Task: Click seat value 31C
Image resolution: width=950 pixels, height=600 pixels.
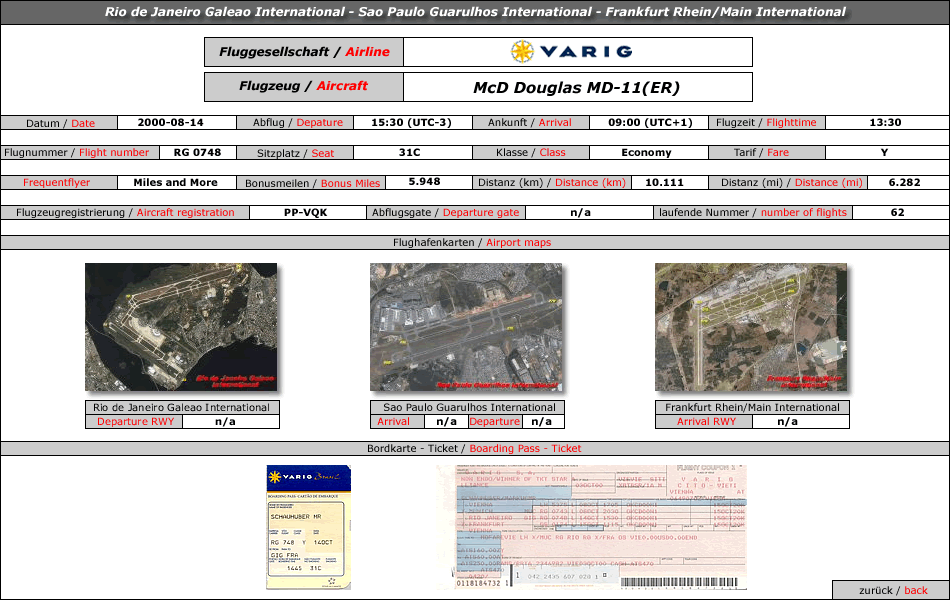Action: coord(410,153)
